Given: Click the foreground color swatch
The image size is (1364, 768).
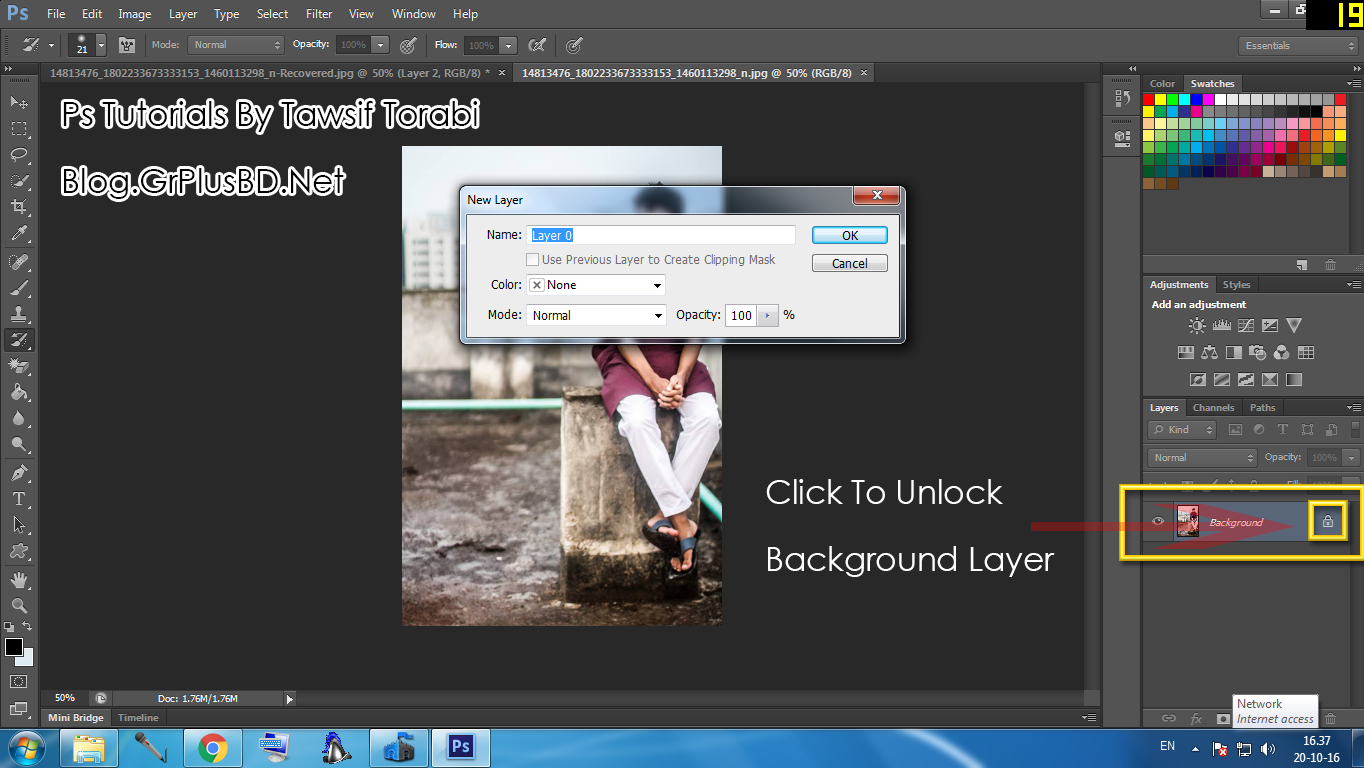Looking at the screenshot, I should click(x=14, y=647).
